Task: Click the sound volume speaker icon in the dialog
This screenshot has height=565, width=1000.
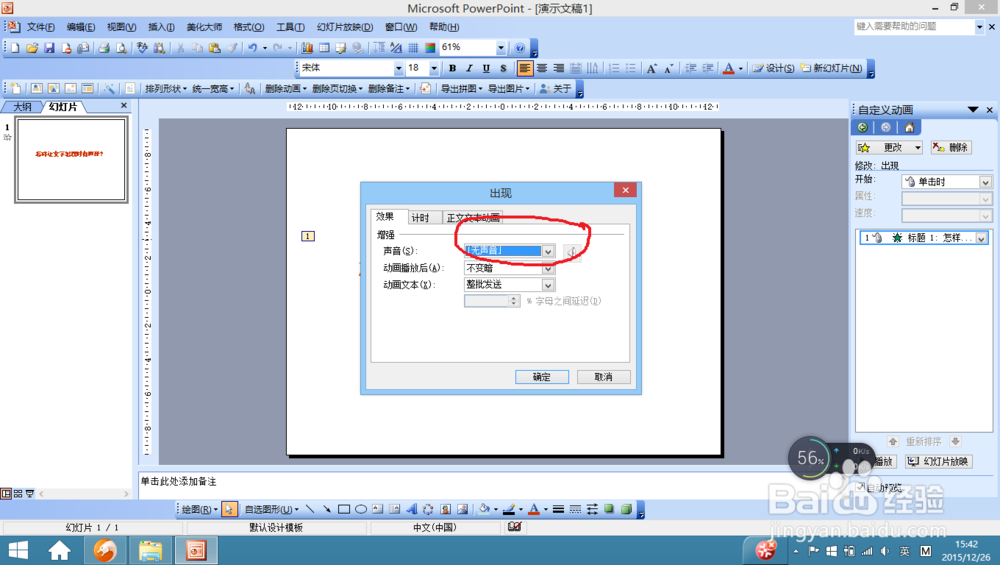Action: [x=571, y=252]
